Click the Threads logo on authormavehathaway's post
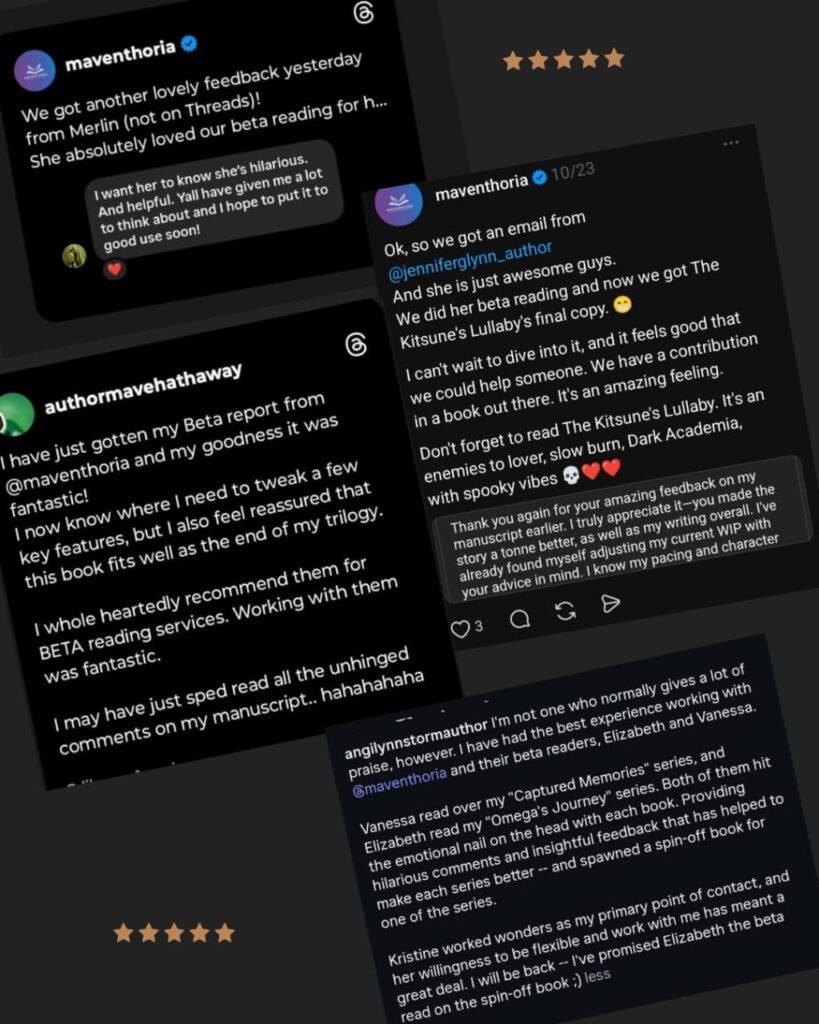The image size is (819, 1024). (x=355, y=345)
